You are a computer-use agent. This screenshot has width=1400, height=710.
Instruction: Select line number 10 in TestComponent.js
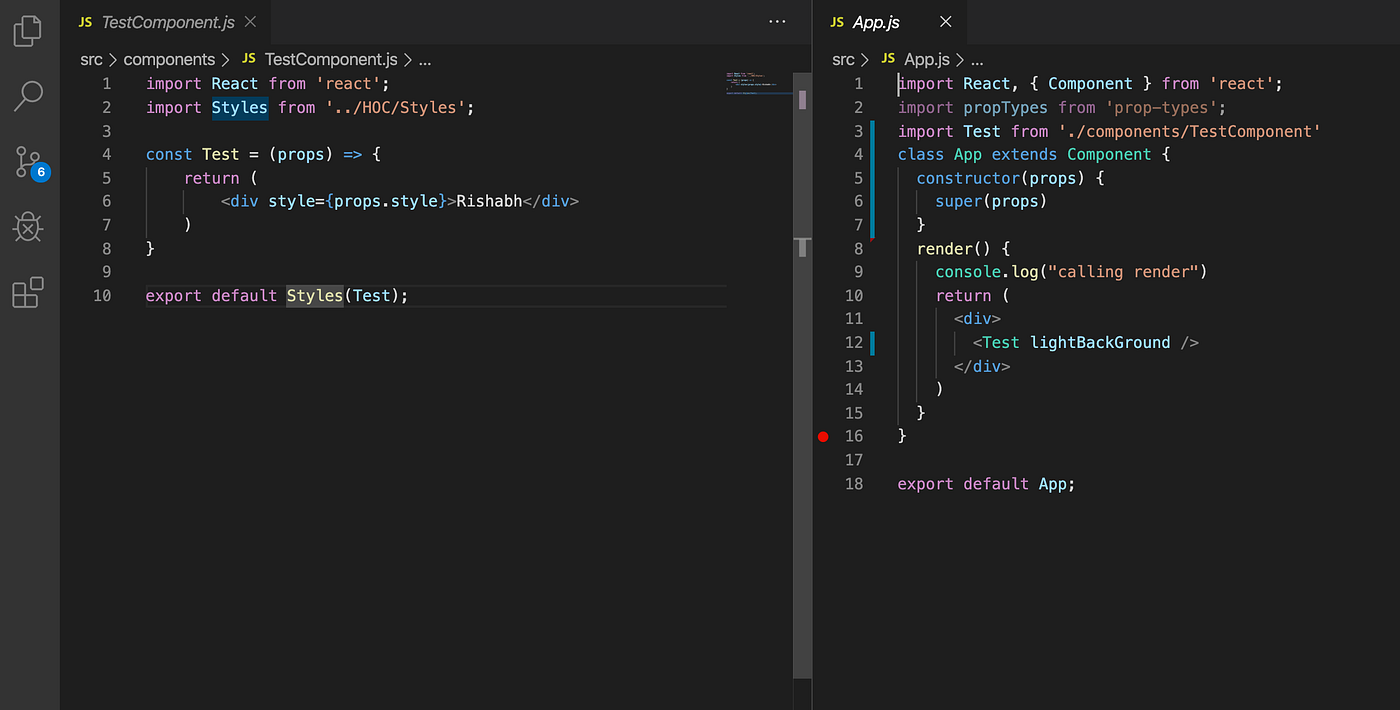click(x=102, y=295)
